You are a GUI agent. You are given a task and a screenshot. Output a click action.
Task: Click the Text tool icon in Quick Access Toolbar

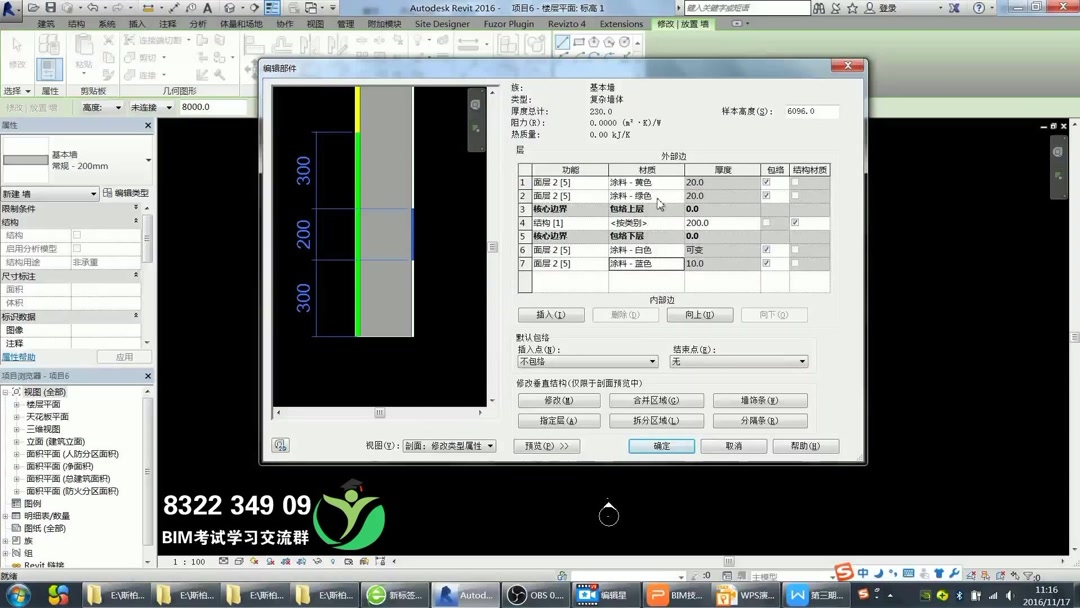click(208, 7)
